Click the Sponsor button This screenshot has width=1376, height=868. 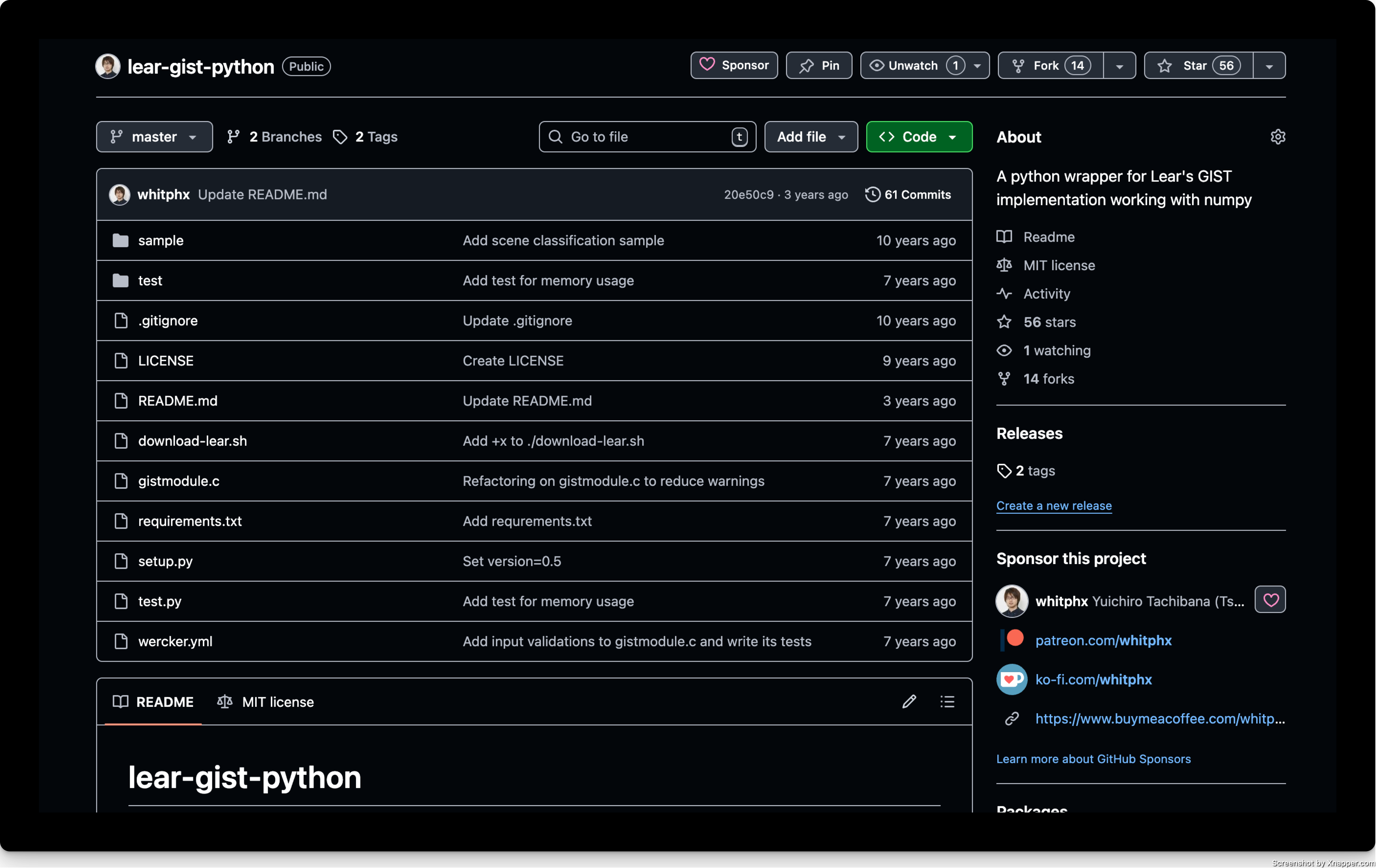click(734, 66)
